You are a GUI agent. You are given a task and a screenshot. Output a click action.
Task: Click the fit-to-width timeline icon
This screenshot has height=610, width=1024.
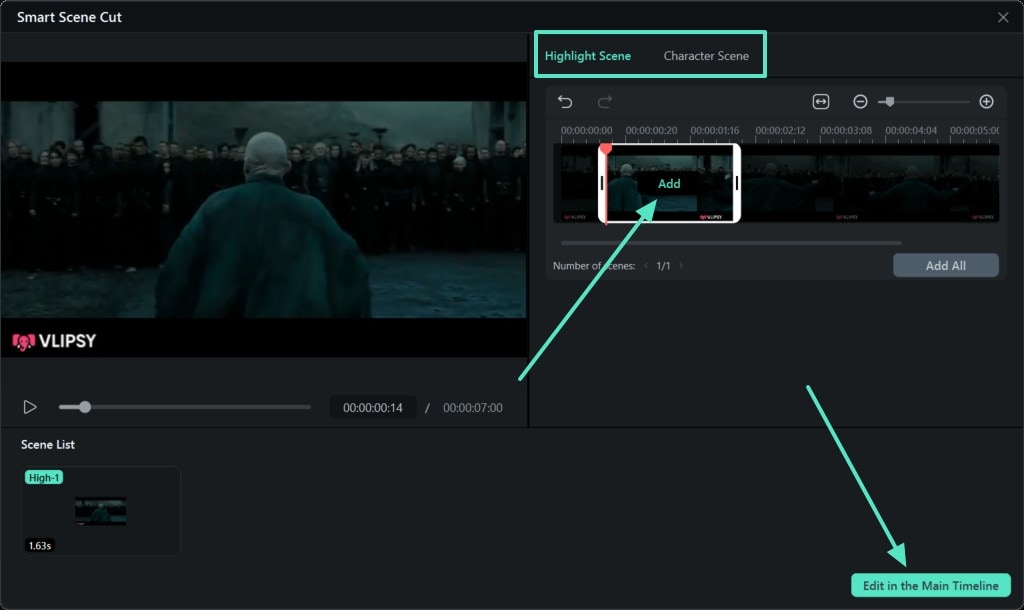820,101
